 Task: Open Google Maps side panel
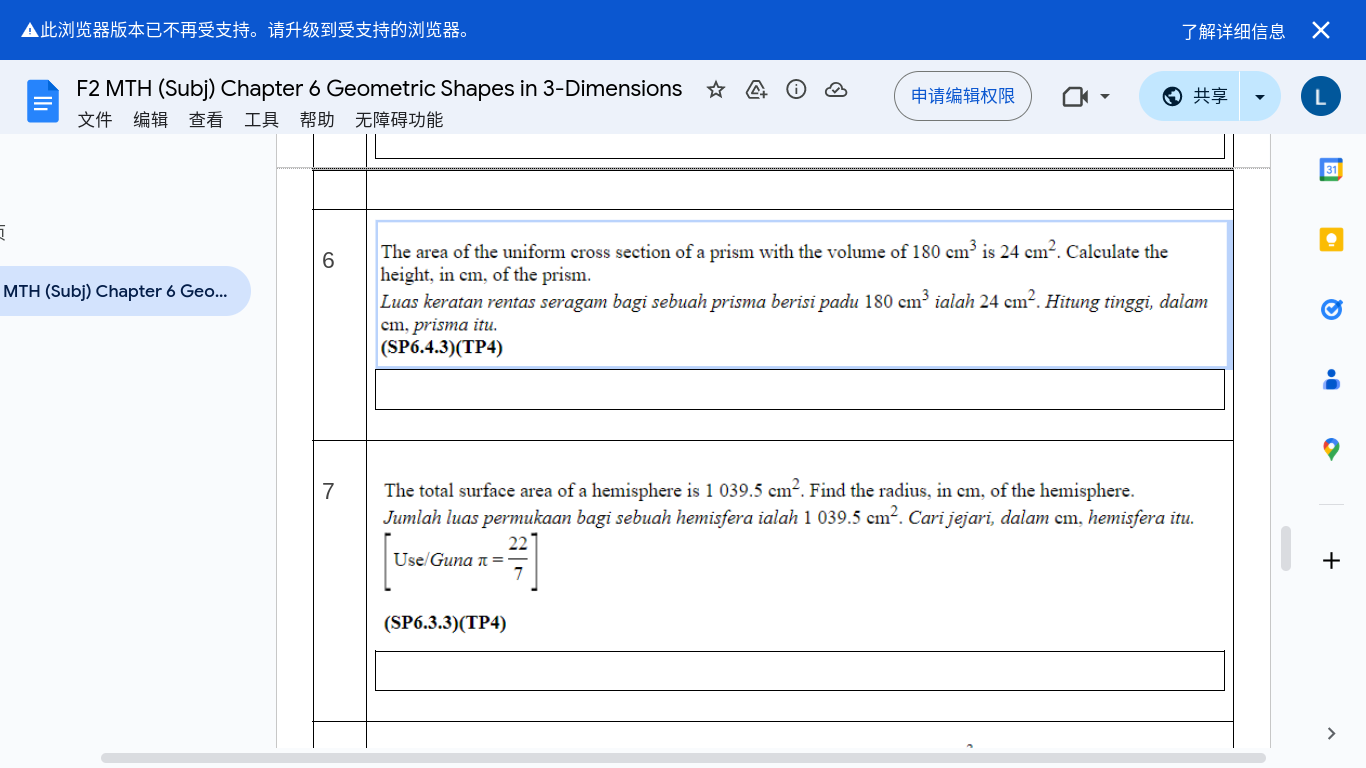[x=1331, y=450]
